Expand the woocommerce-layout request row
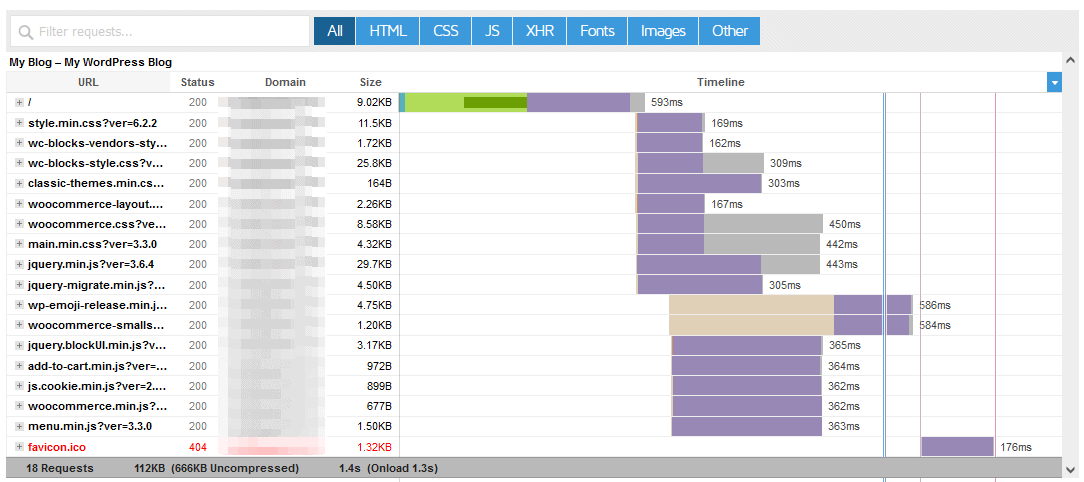The width and height of the screenshot is (1084, 482). coord(19,204)
